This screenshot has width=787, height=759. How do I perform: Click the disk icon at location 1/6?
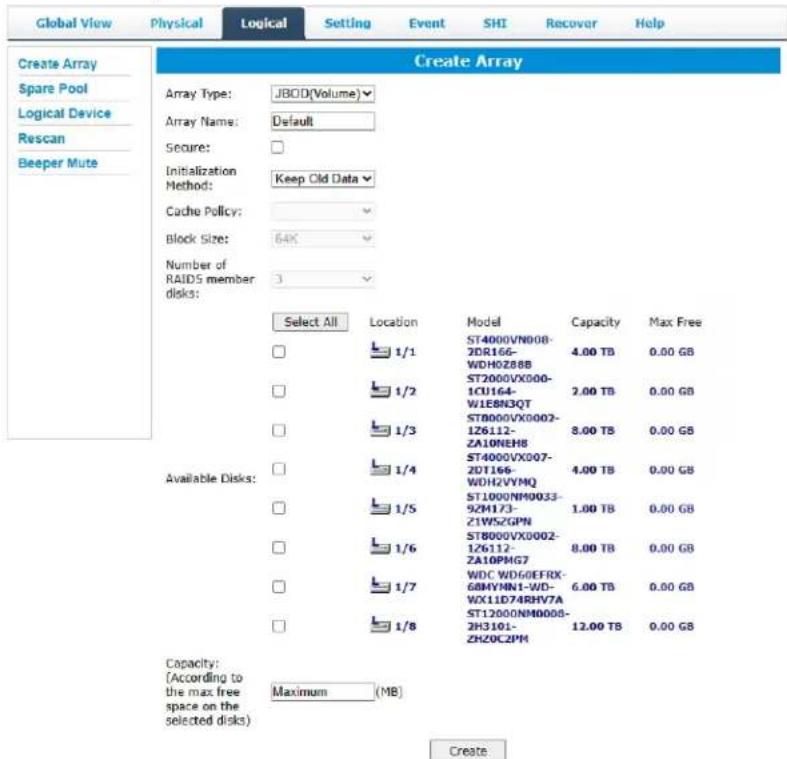380,546
